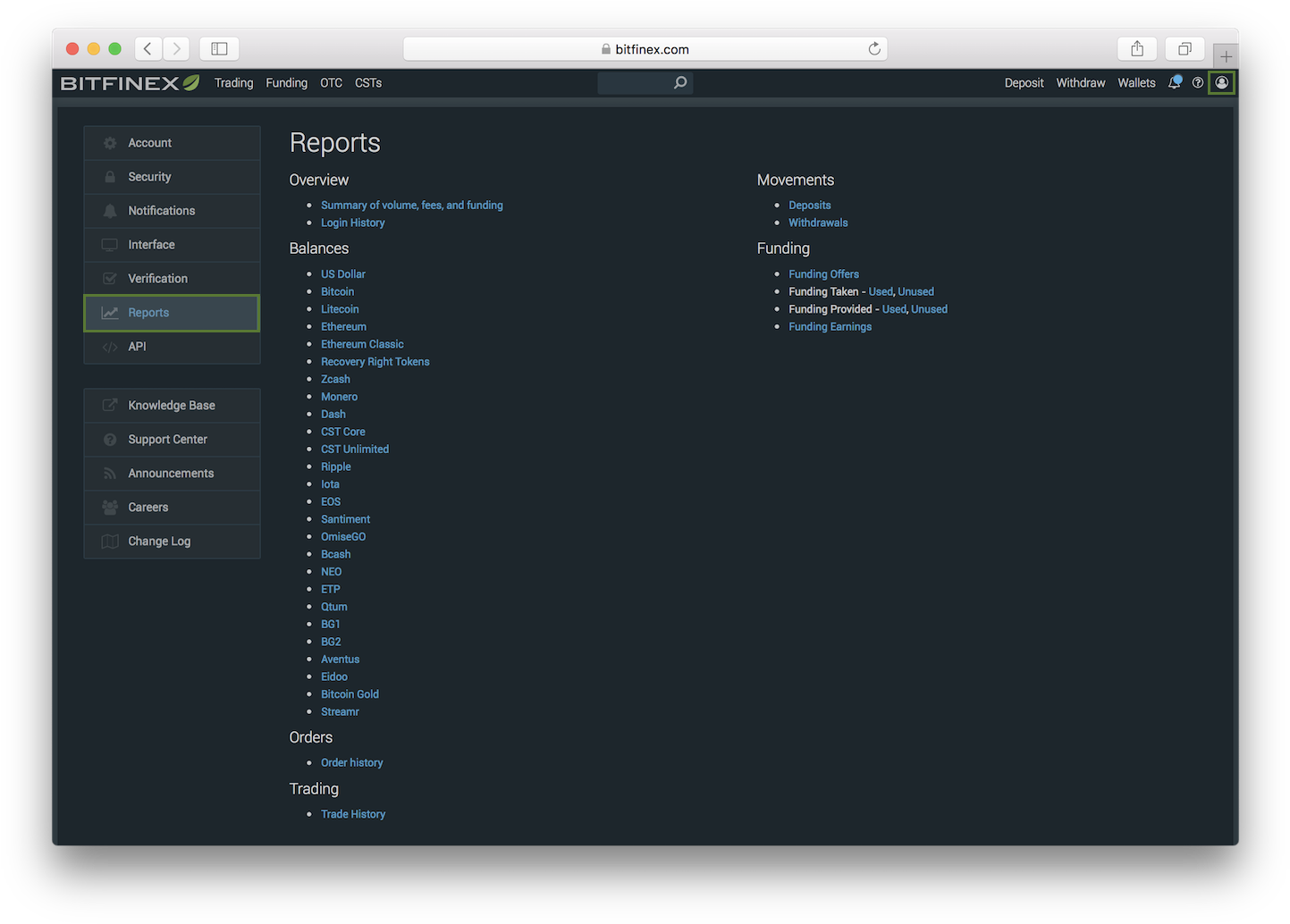Click the Support Center help icon
This screenshot has width=1290, height=924.
[x=110, y=440]
